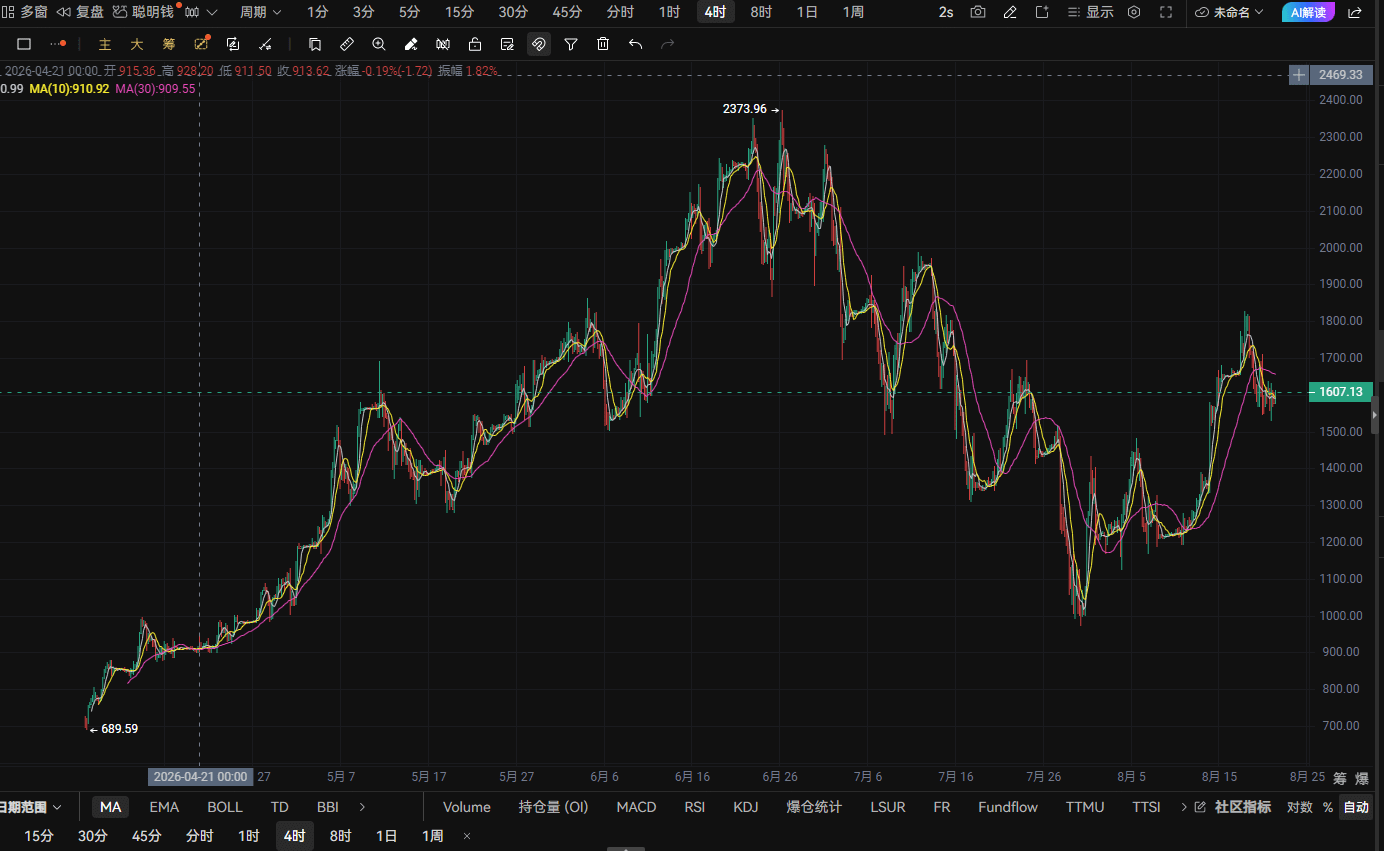1384x851 pixels.
Task: Activate the zoom-in magnifier tool
Action: [379, 44]
